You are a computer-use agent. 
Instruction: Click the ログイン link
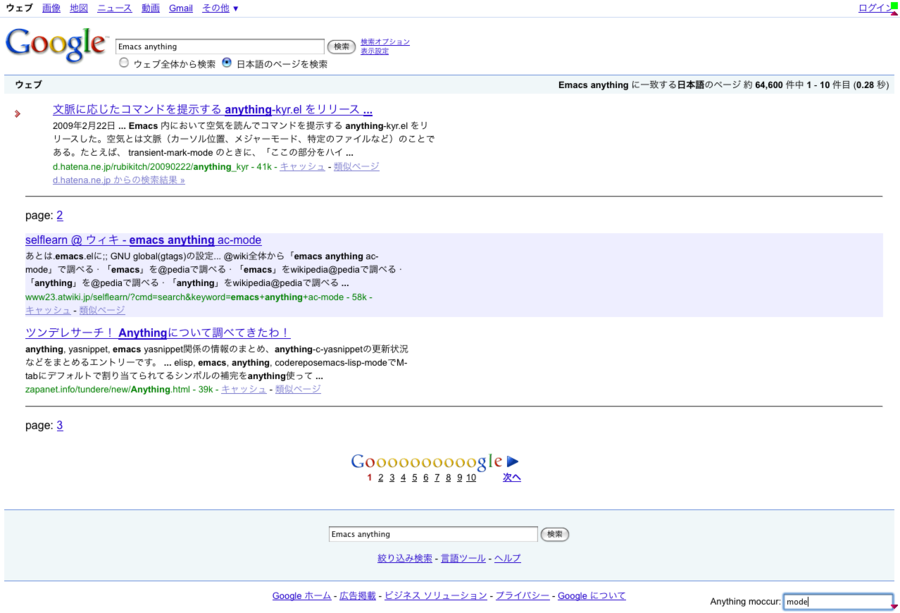pos(874,8)
